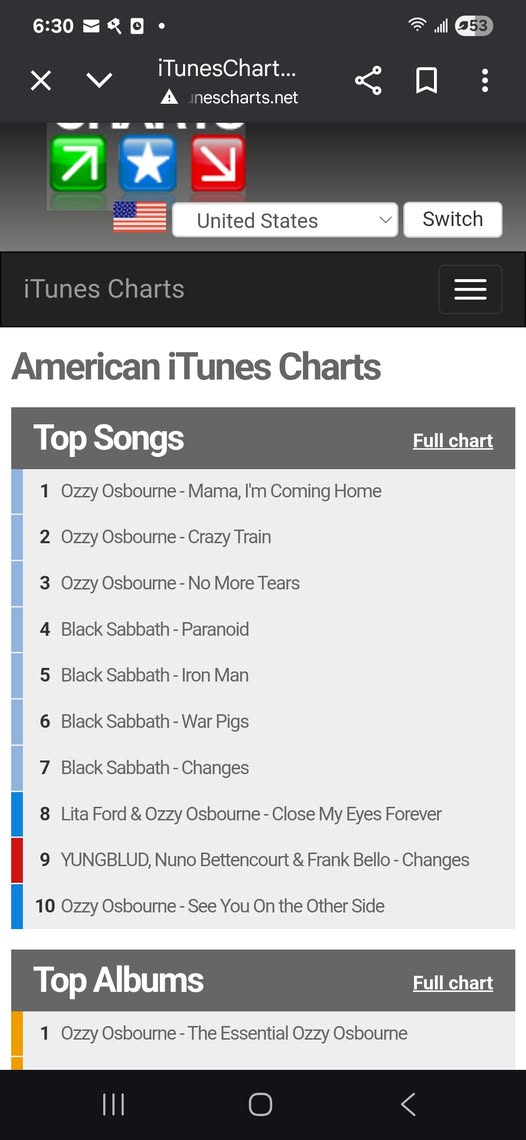Bookmark this page with the bookmark icon
This screenshot has width=526, height=1140.
(426, 80)
